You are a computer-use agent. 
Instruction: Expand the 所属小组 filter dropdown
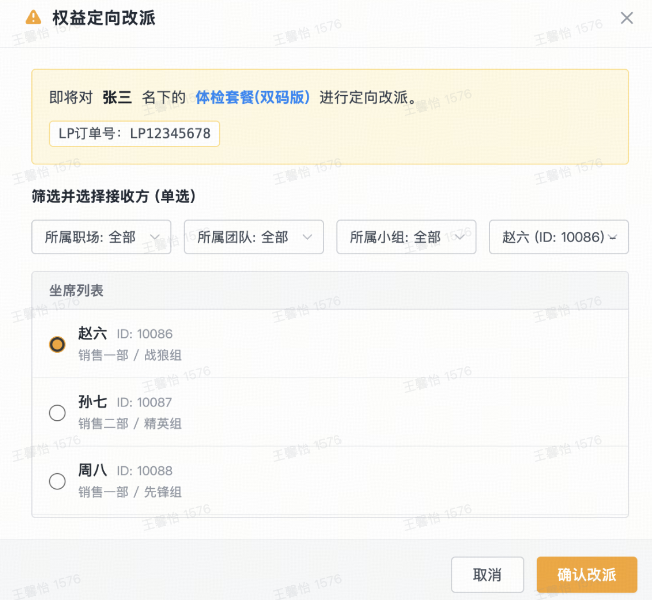click(406, 237)
